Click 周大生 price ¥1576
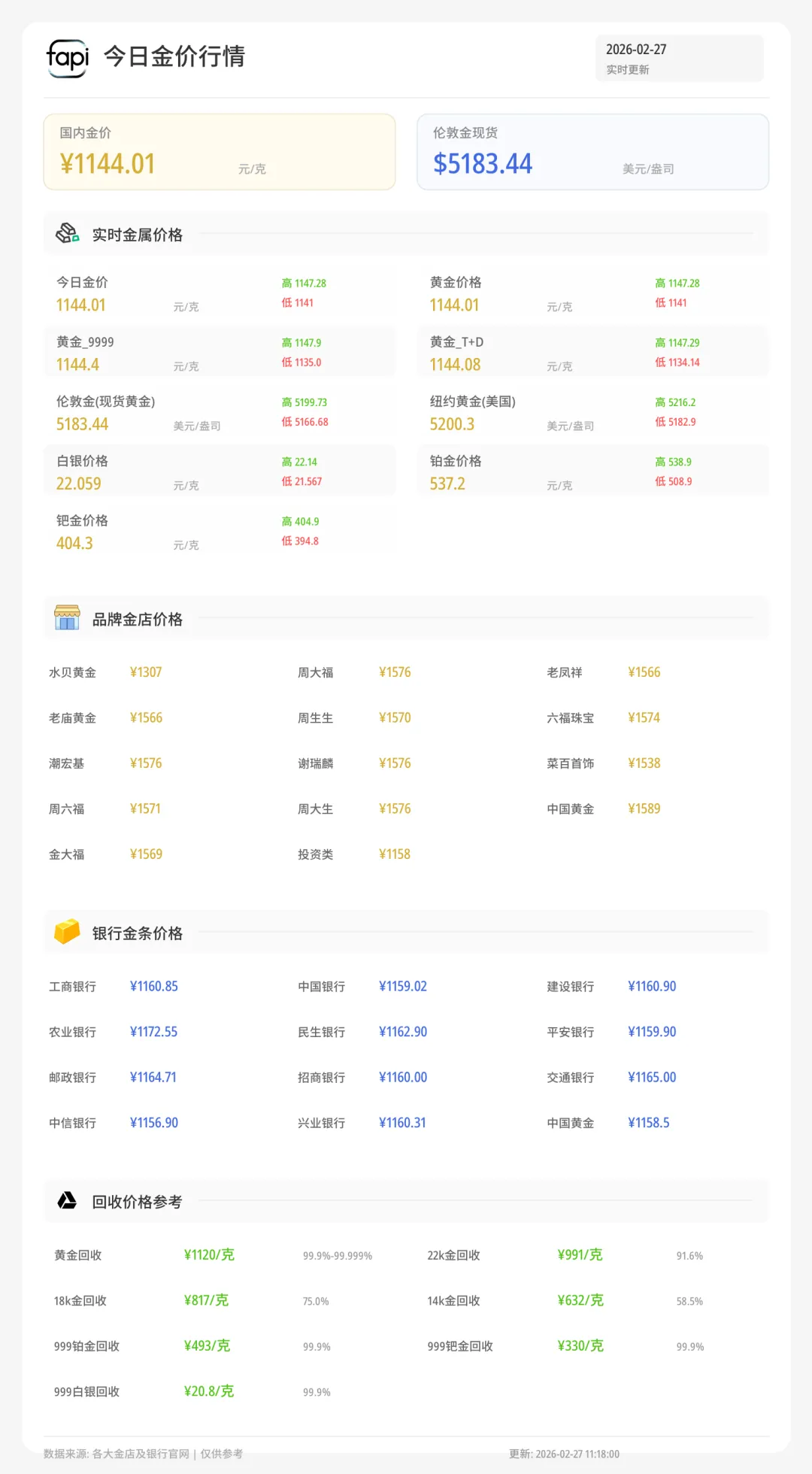 click(395, 808)
